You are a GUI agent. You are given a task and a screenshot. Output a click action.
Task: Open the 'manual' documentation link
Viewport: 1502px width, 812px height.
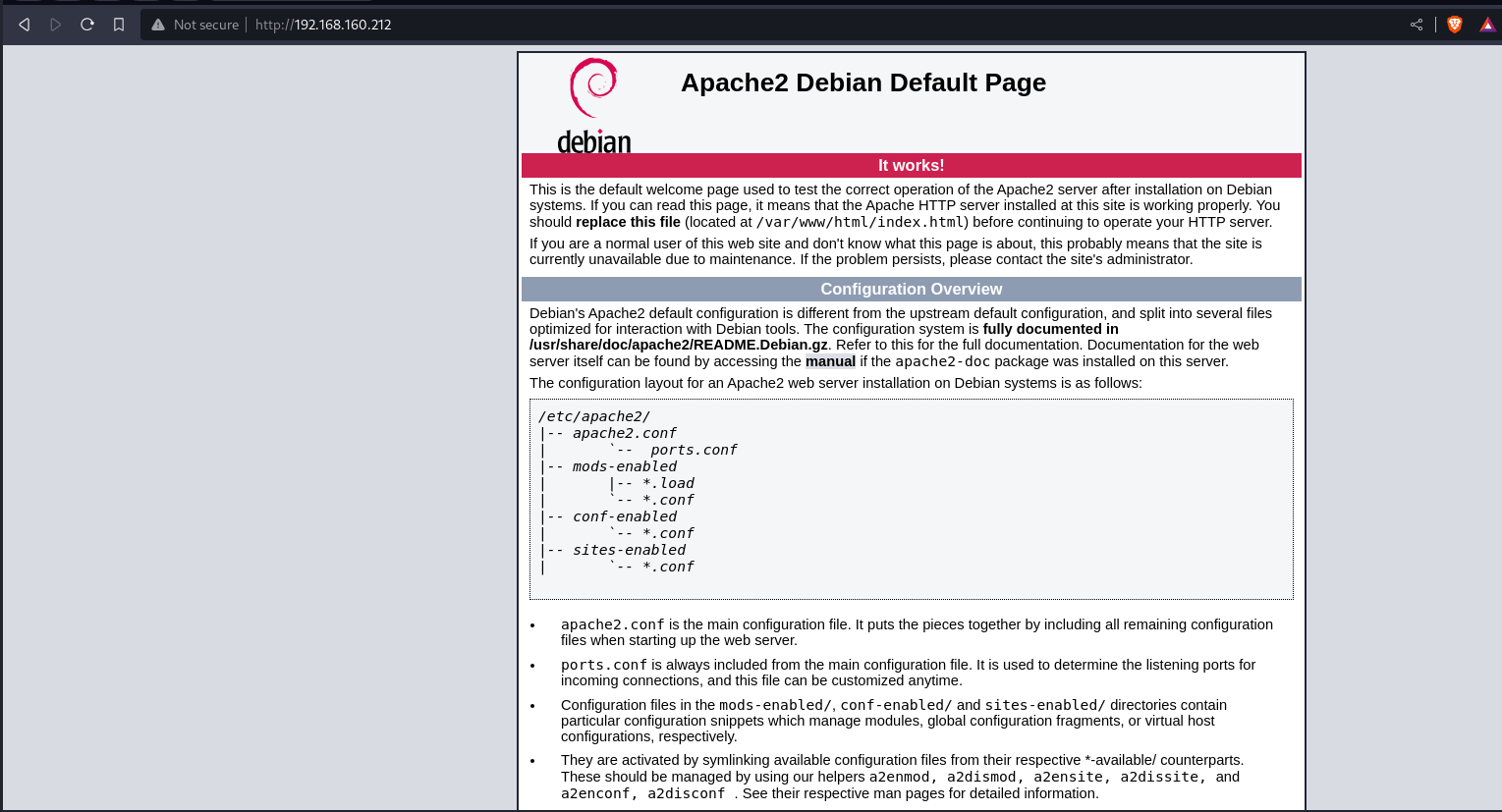click(x=830, y=361)
